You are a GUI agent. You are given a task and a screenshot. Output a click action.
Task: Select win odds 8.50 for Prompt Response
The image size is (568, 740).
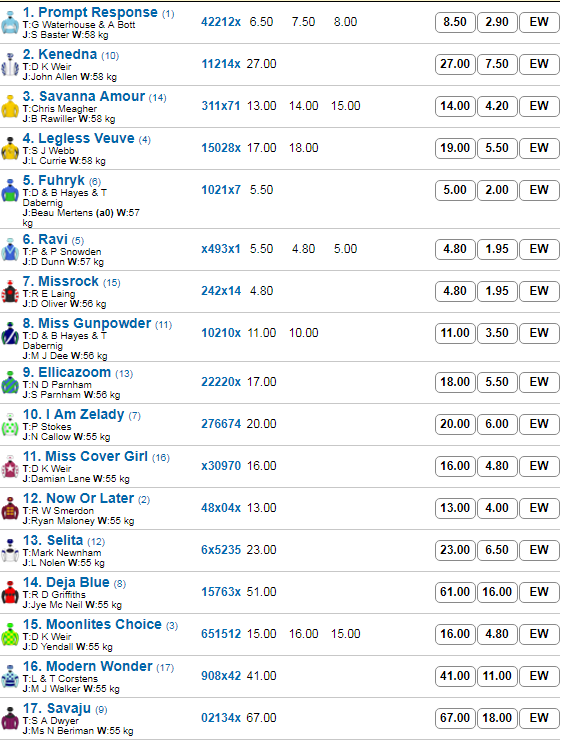[455, 22]
